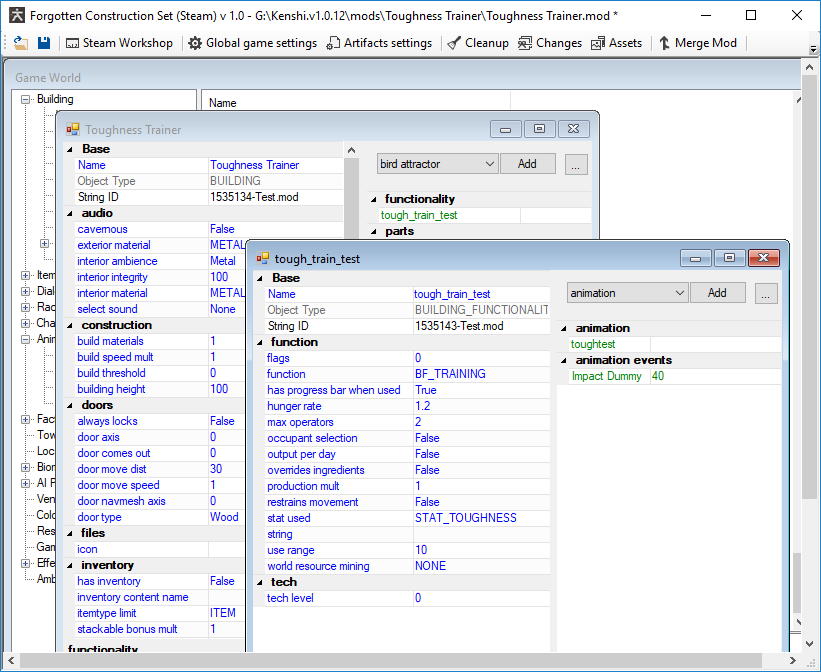
Task: Collapse the Building tree node
Action: pos(25,99)
